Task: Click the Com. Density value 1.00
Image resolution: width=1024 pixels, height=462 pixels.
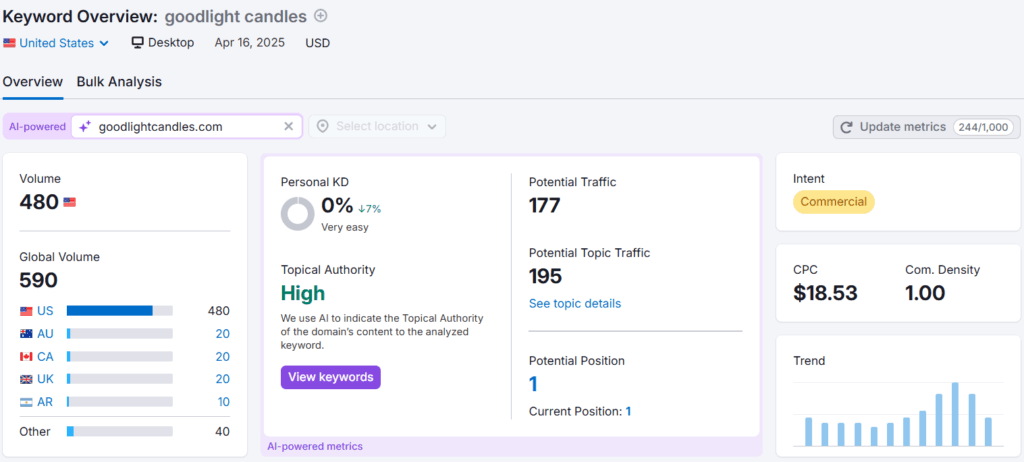Action: (x=925, y=293)
